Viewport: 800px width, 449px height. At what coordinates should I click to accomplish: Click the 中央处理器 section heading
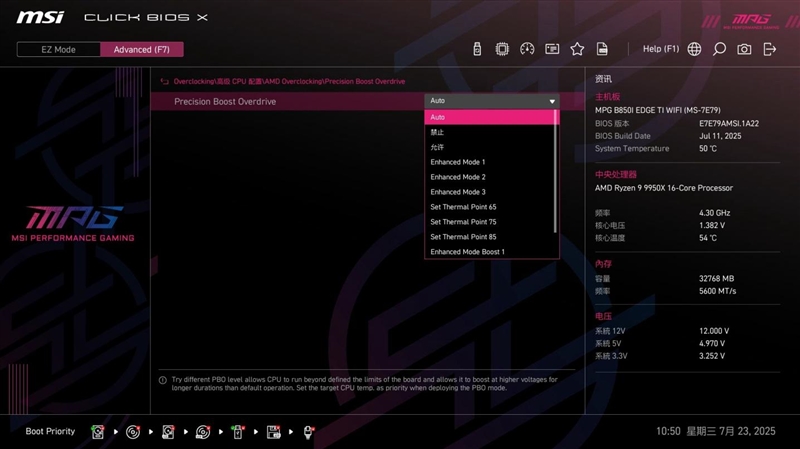pos(616,174)
